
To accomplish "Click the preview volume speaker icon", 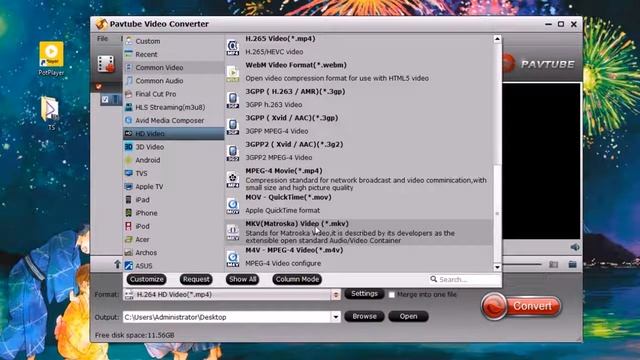I will tap(575, 247).
